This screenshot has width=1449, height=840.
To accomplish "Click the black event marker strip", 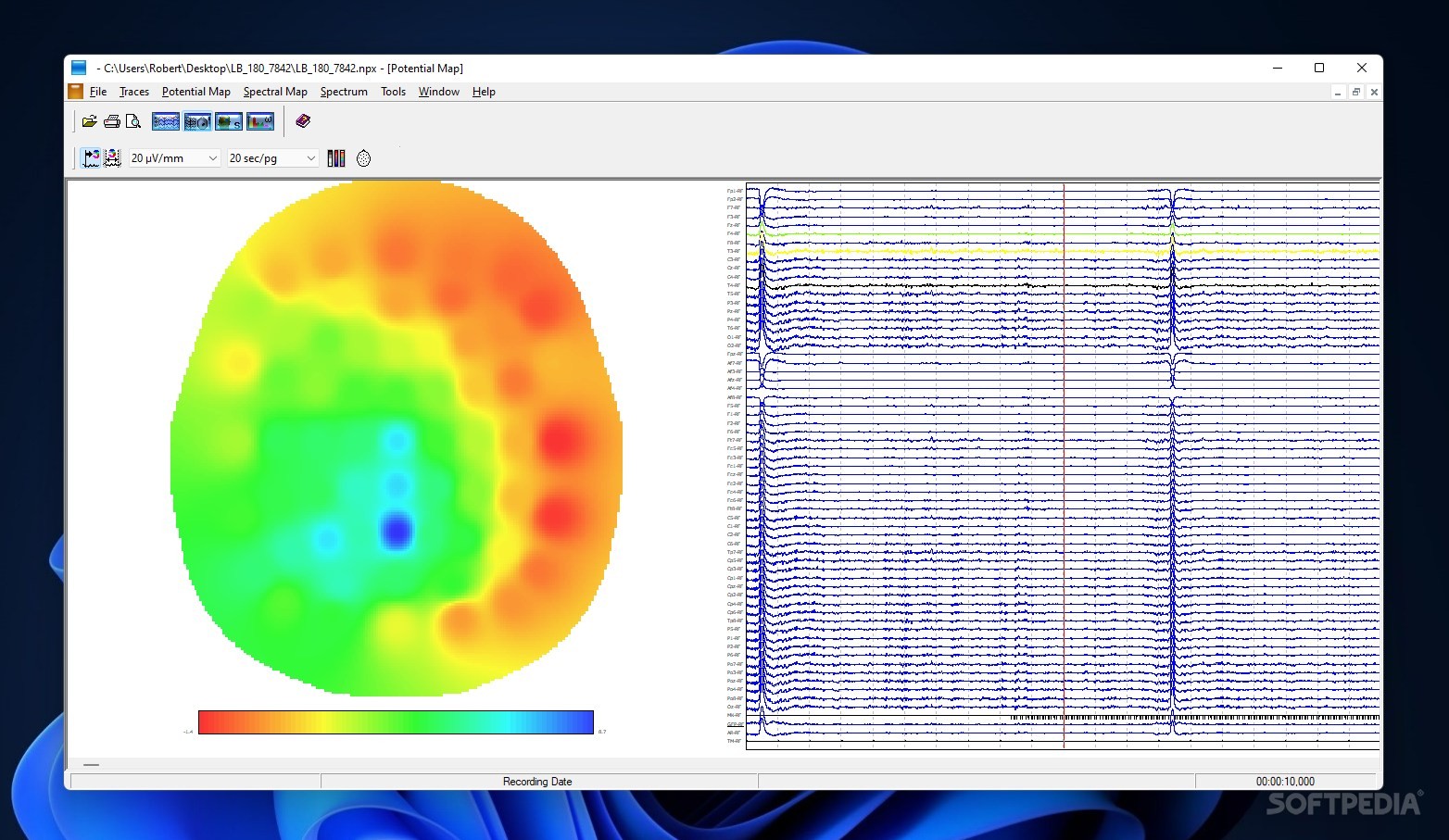I will 1195,717.
